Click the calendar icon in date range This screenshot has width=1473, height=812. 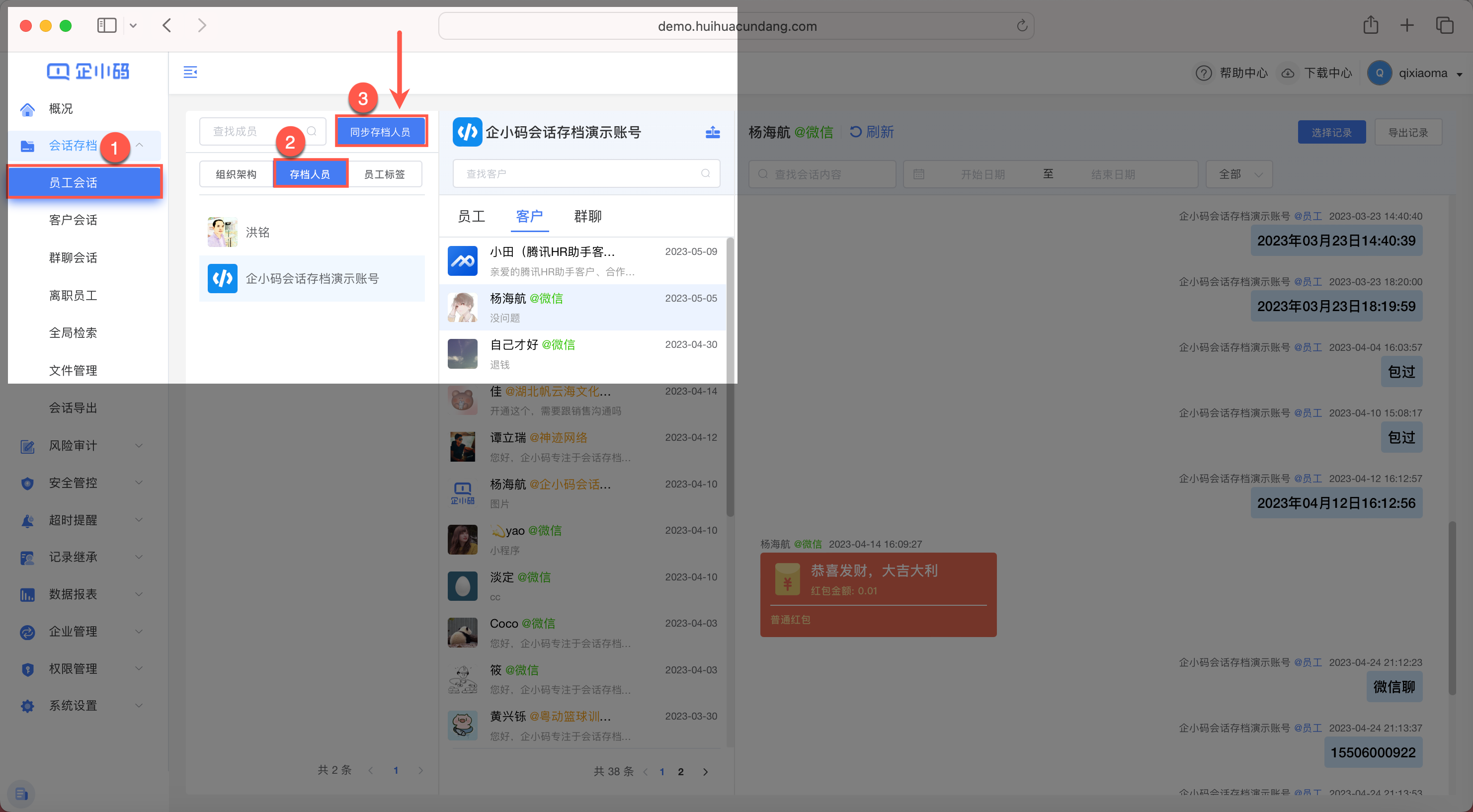(918, 174)
